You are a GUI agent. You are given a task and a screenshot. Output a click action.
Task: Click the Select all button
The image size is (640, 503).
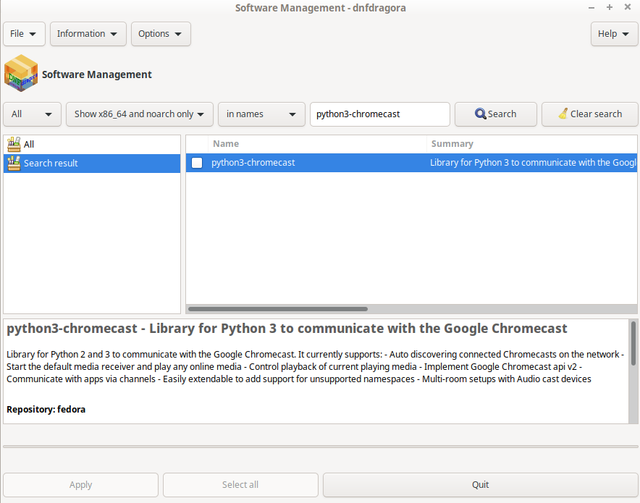pyautogui.click(x=240, y=485)
